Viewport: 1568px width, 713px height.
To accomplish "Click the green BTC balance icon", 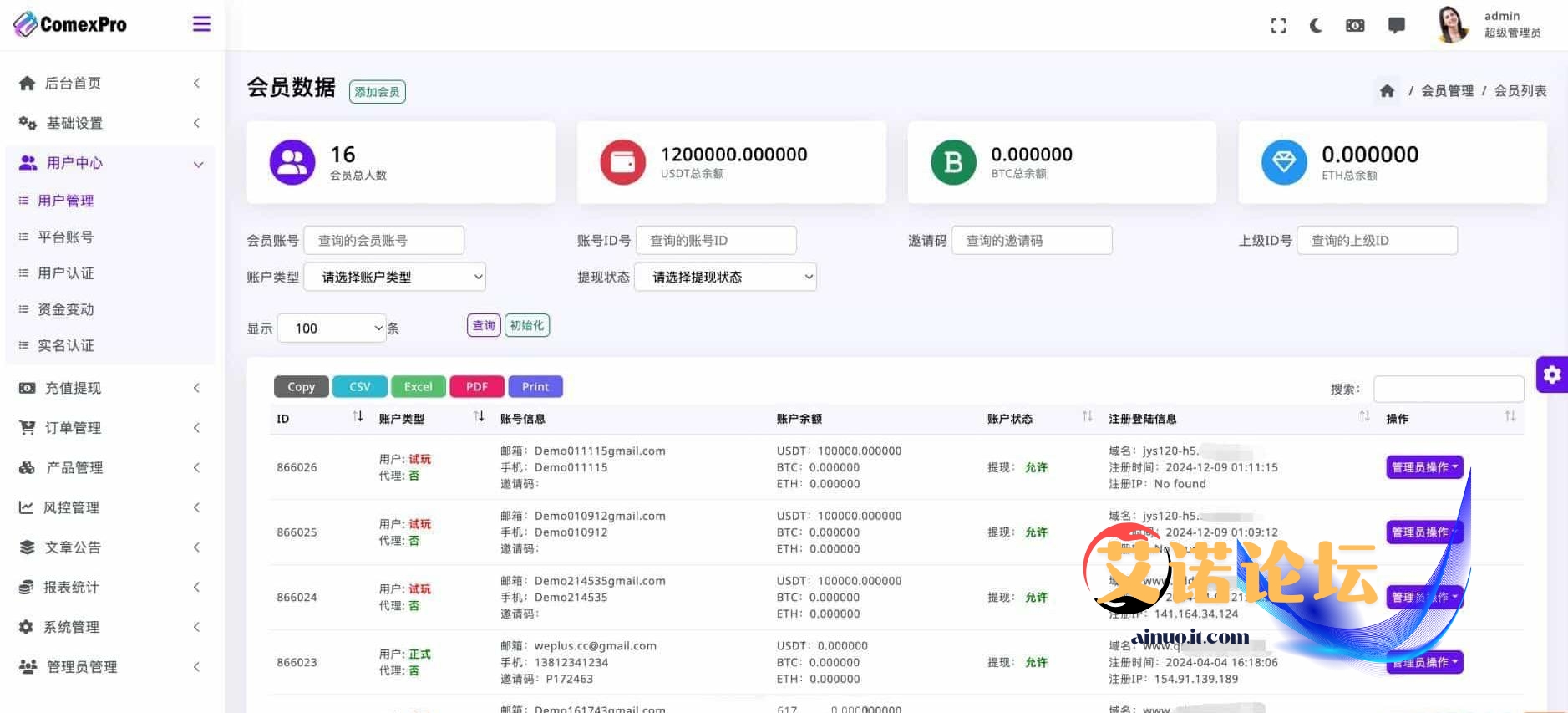I will tap(953, 162).
